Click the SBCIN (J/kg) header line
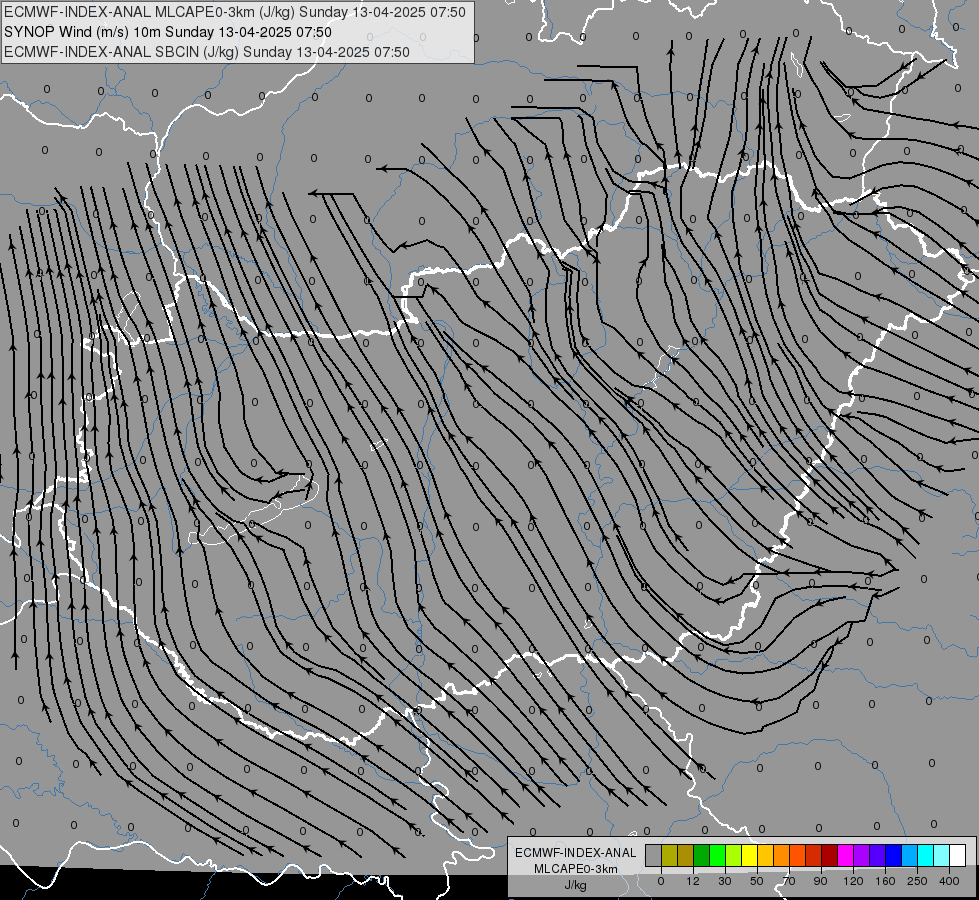979x900 pixels. click(207, 52)
